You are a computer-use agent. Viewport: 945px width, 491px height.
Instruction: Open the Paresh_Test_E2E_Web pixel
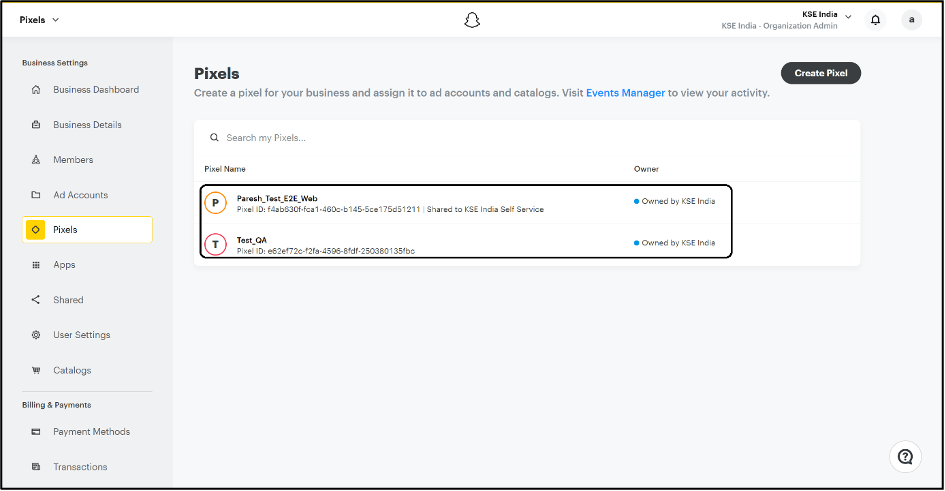tap(277, 198)
